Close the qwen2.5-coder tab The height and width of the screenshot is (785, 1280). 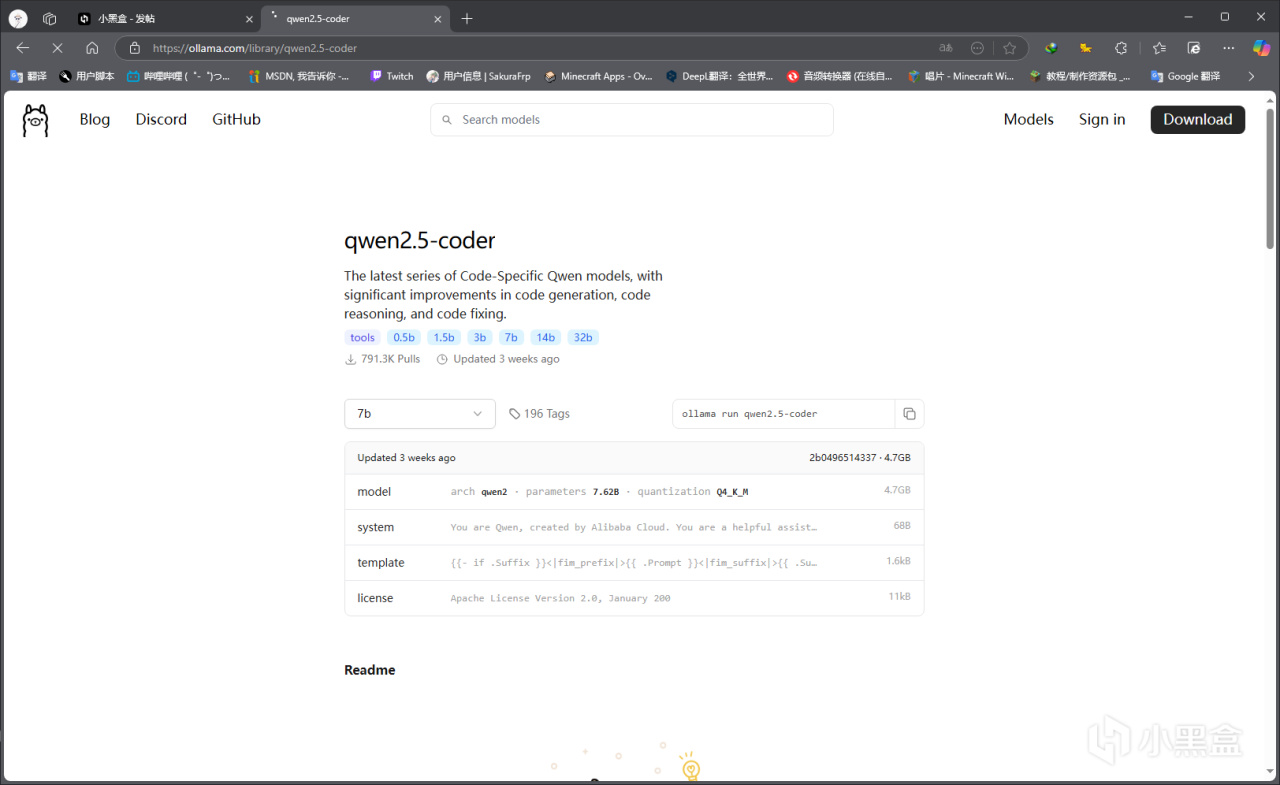[437, 19]
